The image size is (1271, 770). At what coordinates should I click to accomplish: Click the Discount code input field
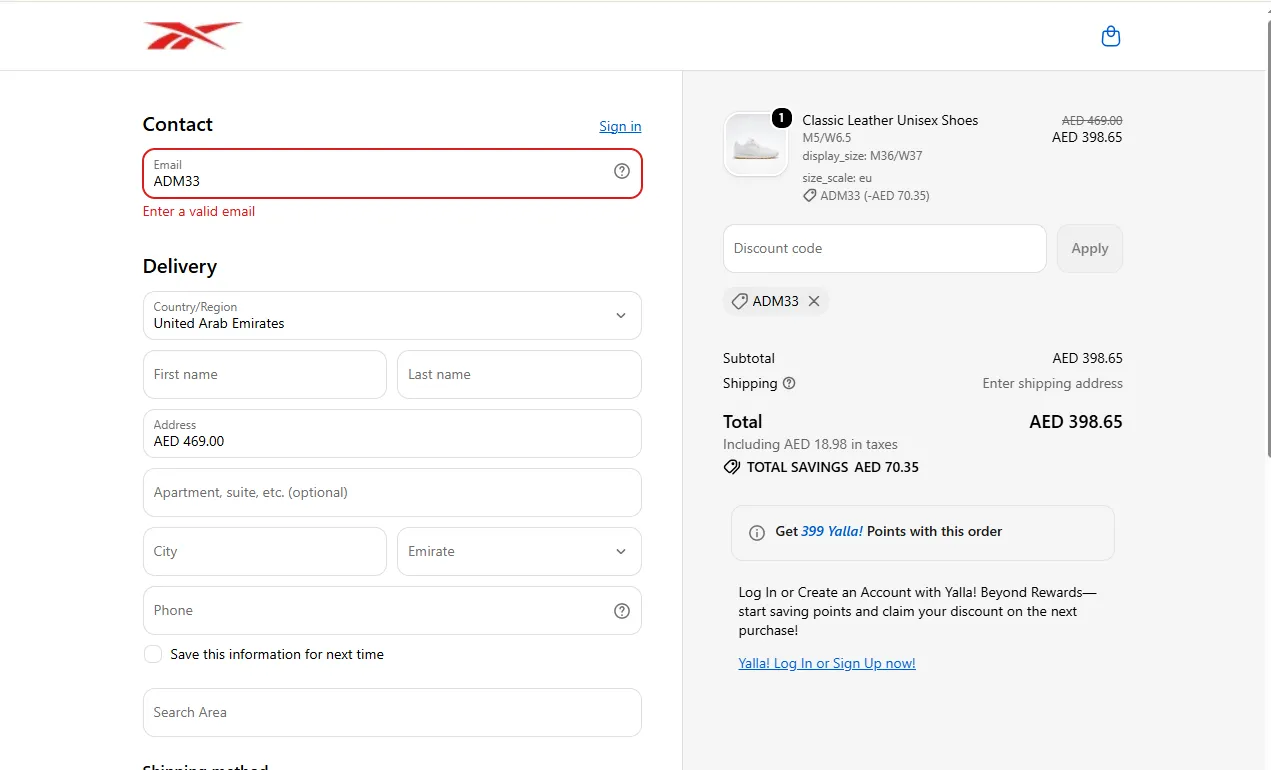coord(885,248)
